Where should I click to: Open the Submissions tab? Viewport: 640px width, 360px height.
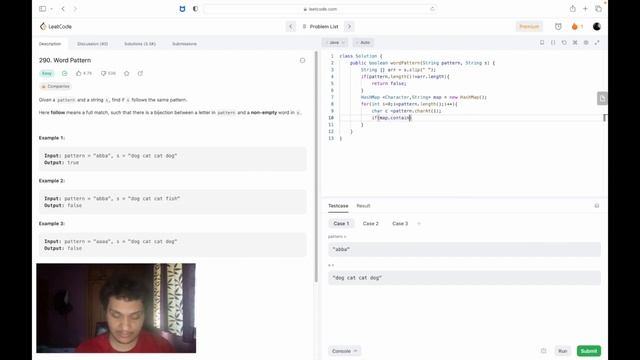pos(184,44)
